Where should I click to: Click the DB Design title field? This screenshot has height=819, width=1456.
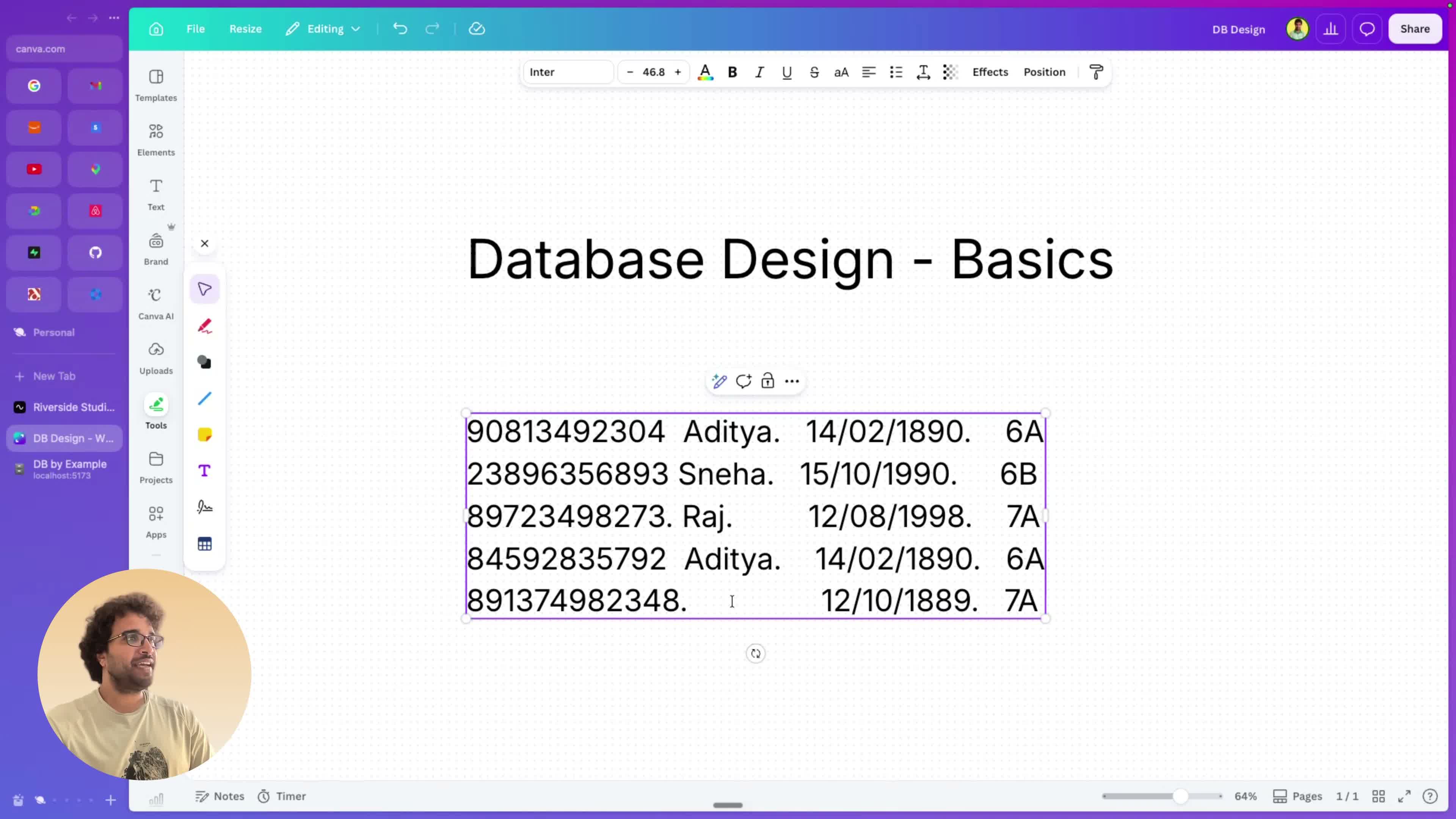click(x=1238, y=30)
